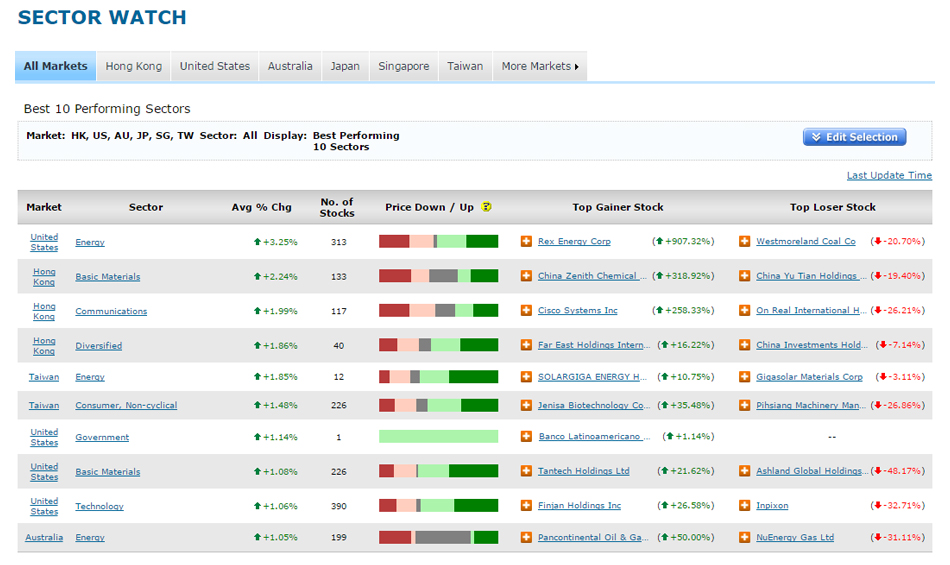Open Cisco Systems Inc stock link
Screen dimensions: 950x565
[x=577, y=310]
